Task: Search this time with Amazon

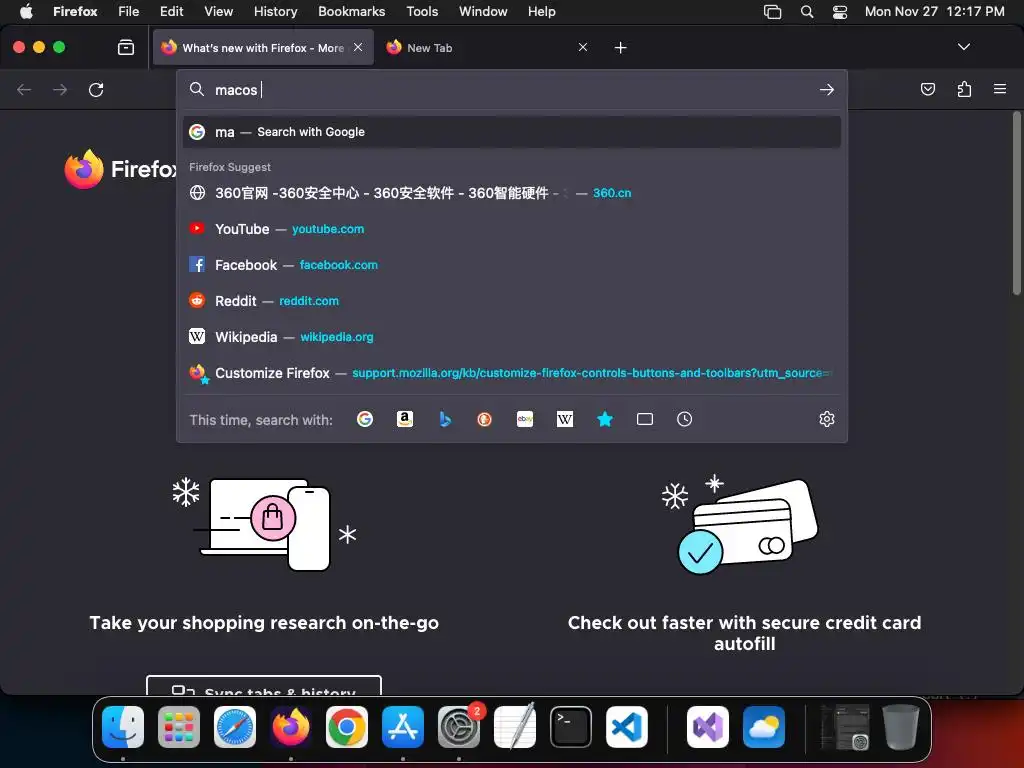Action: coord(405,419)
